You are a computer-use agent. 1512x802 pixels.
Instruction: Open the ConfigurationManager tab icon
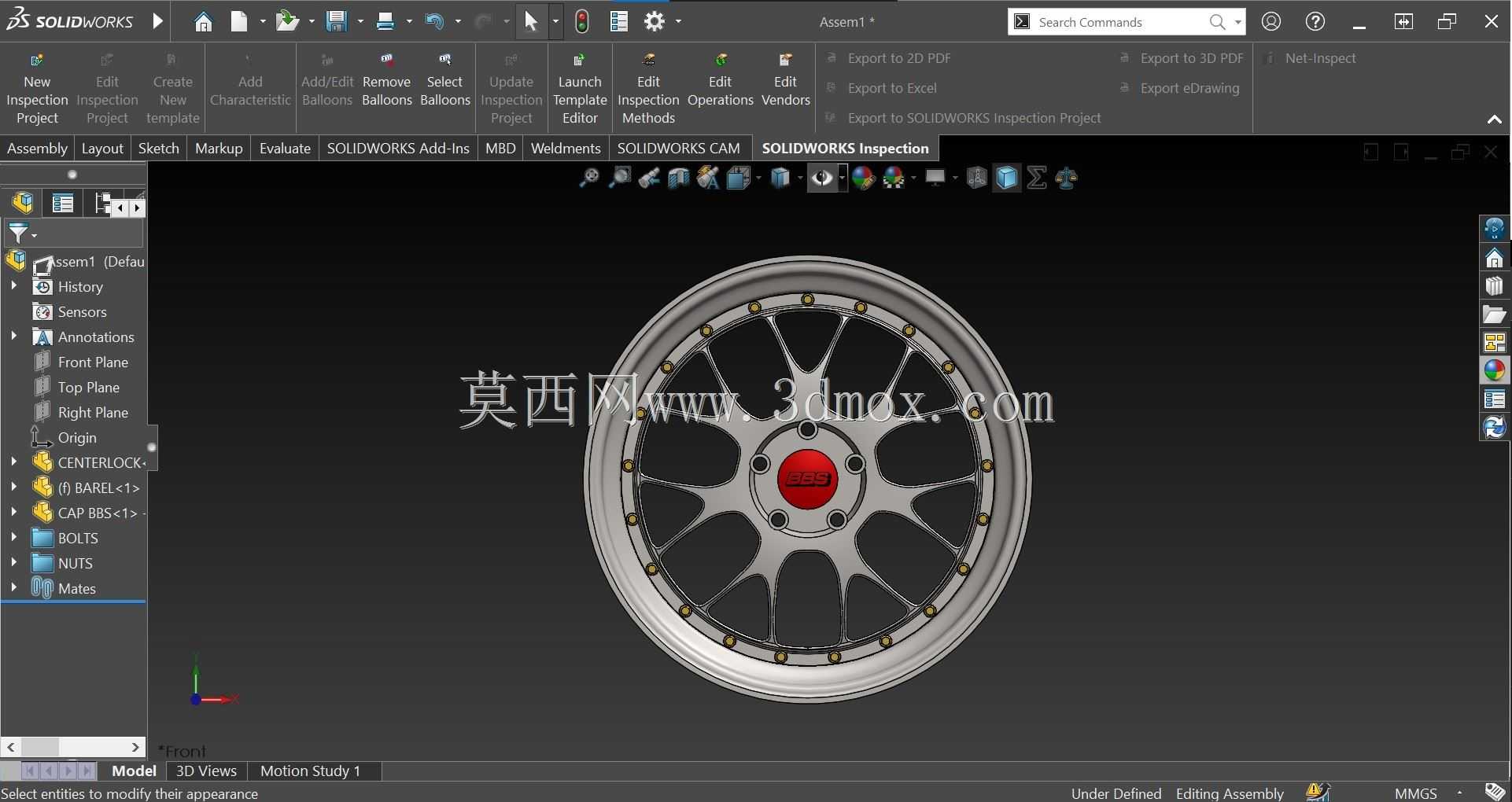(x=102, y=204)
